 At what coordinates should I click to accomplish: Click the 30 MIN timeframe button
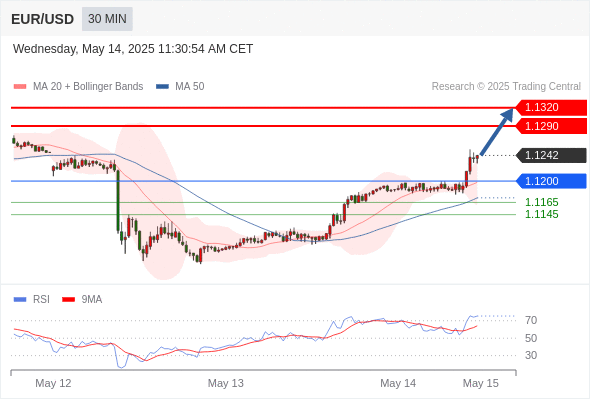(x=107, y=19)
